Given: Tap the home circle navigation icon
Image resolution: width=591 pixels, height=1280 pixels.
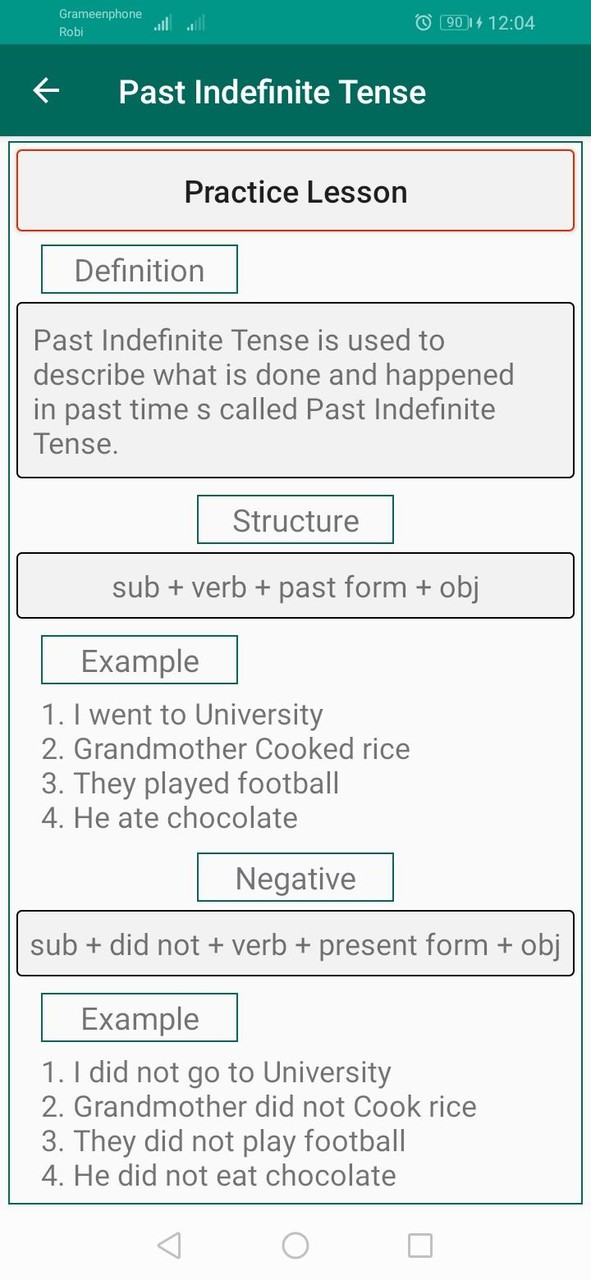Looking at the screenshot, I should click(295, 1244).
